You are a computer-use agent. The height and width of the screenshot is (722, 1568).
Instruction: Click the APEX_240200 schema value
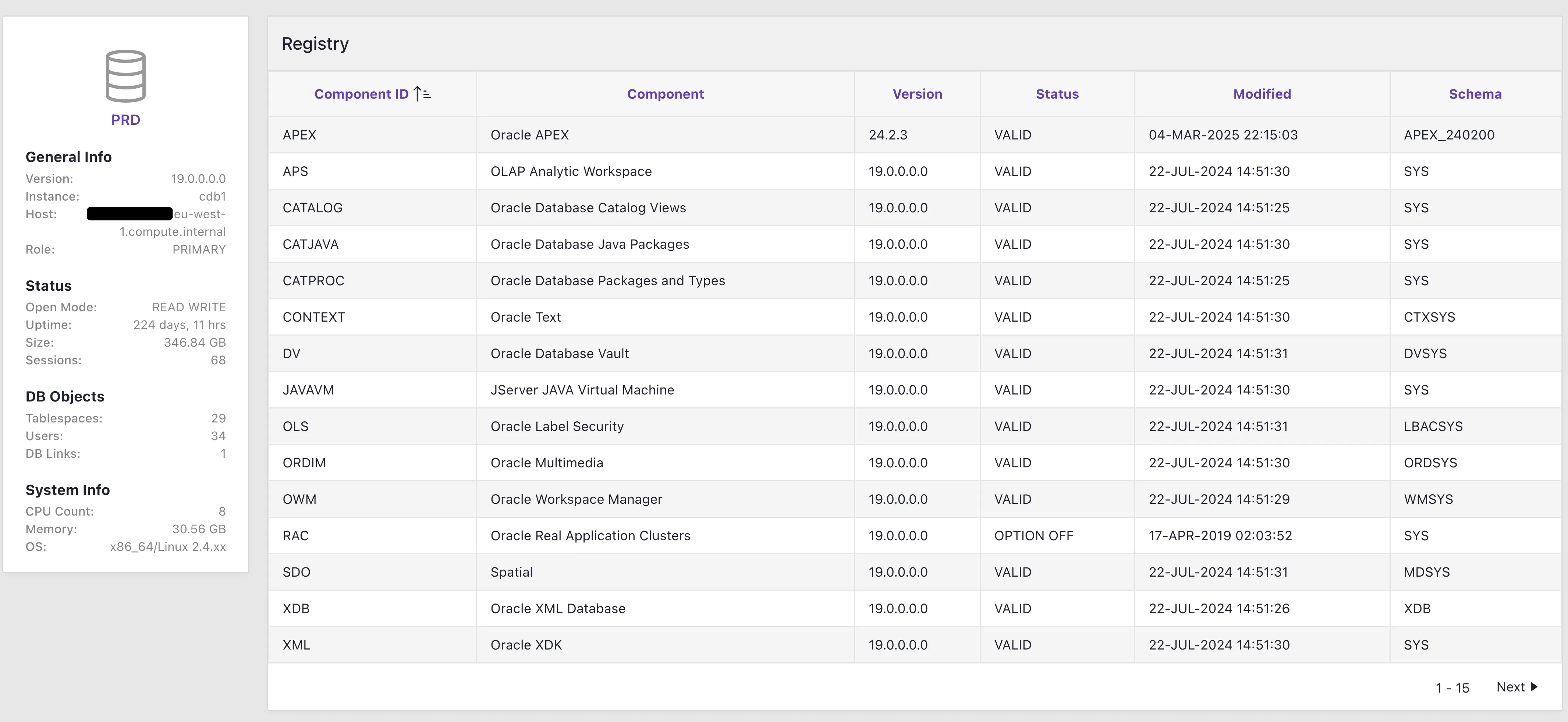pos(1449,135)
